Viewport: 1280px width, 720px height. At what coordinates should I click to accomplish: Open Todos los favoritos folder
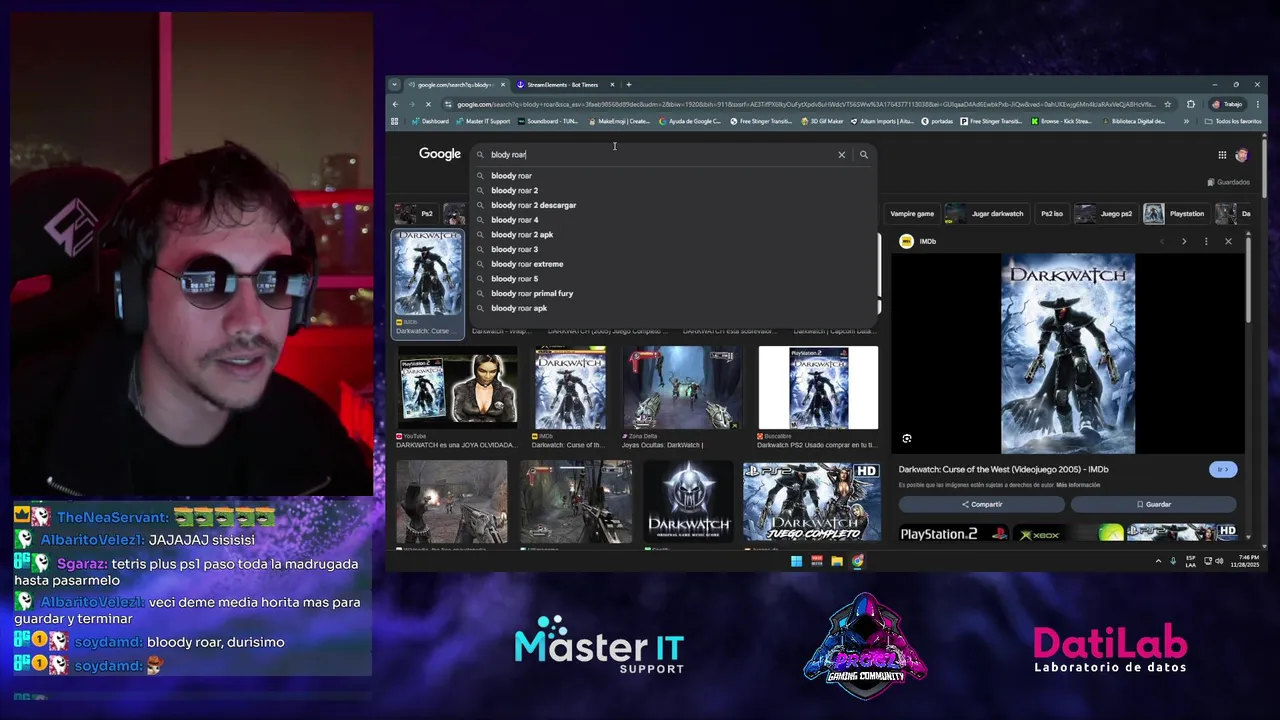coord(1232,121)
